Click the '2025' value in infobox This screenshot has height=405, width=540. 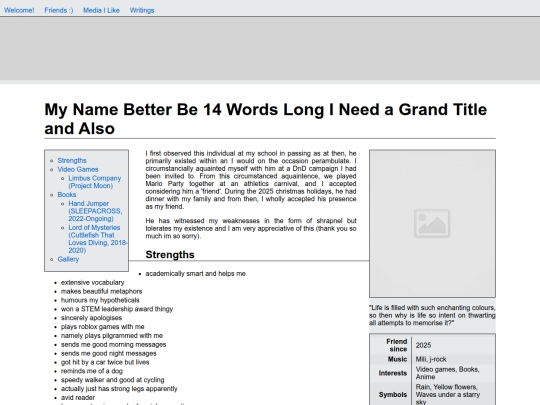[x=423, y=345]
